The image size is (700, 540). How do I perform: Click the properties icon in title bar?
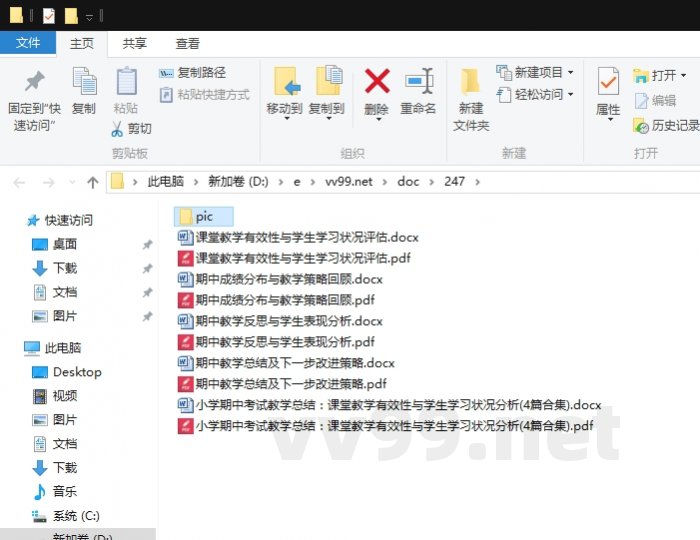point(49,17)
